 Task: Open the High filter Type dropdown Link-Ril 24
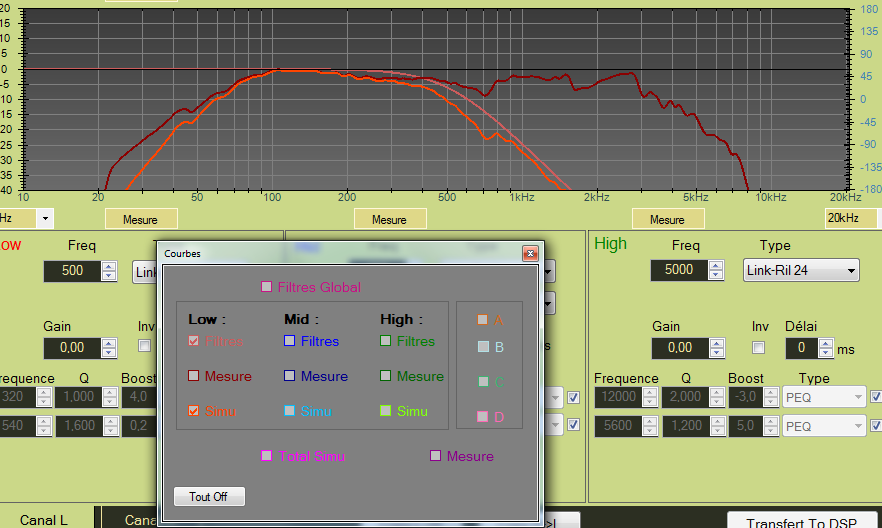(x=801, y=270)
